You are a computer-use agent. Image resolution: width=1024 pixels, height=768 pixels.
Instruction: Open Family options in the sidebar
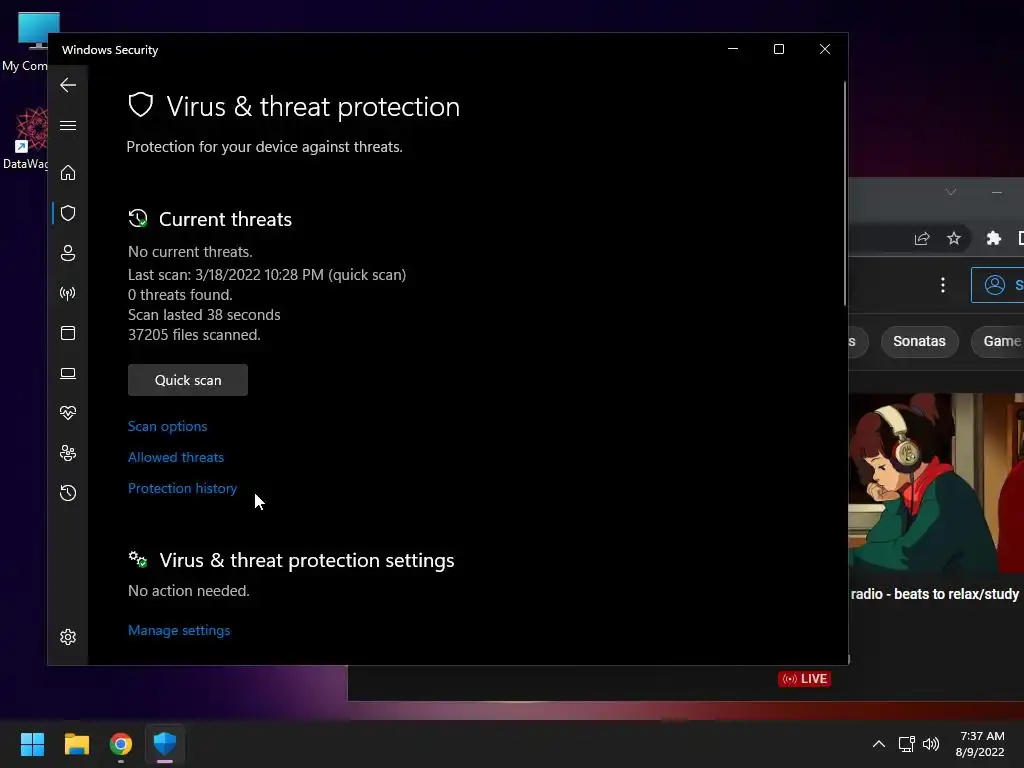click(68, 453)
